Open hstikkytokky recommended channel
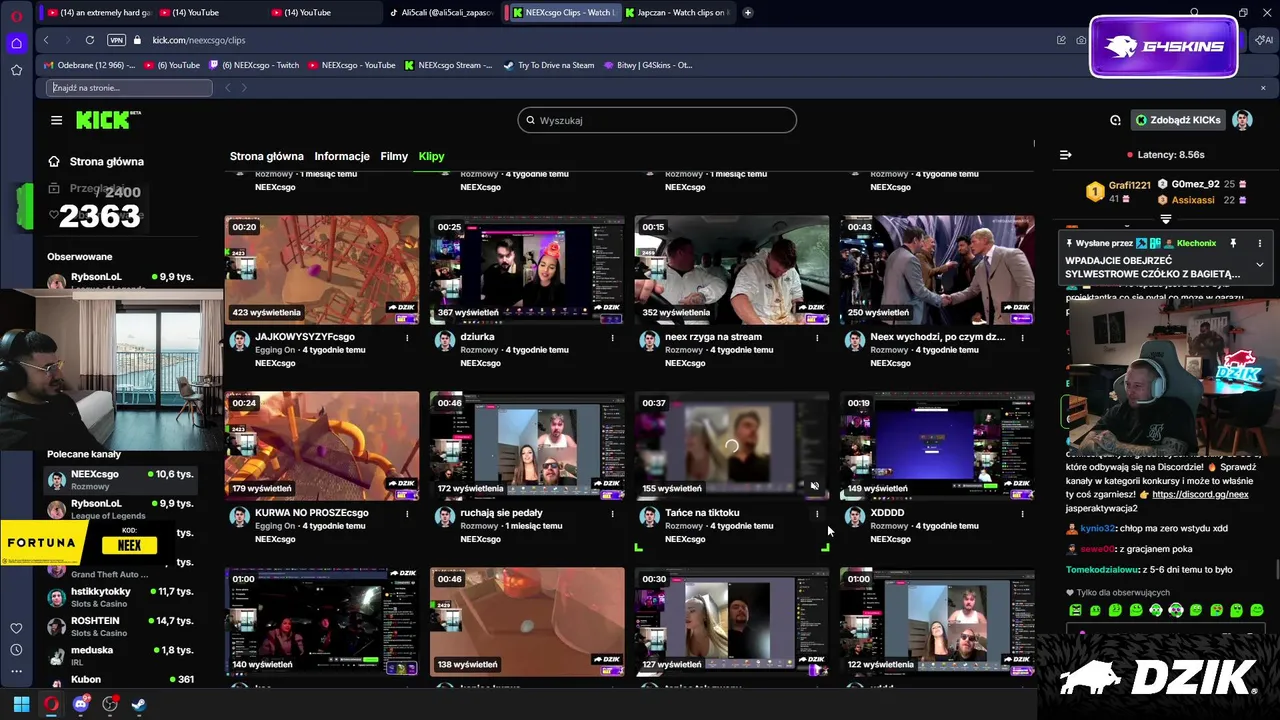The image size is (1280, 720). pos(122,597)
